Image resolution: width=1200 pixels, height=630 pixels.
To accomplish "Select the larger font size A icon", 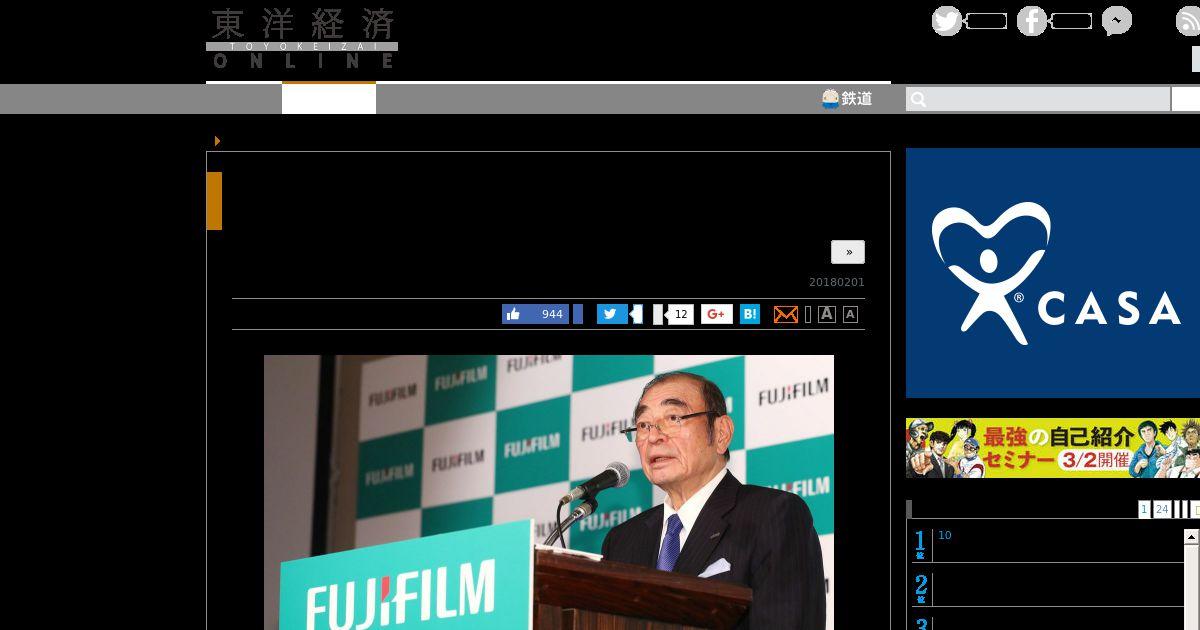I will point(827,314).
